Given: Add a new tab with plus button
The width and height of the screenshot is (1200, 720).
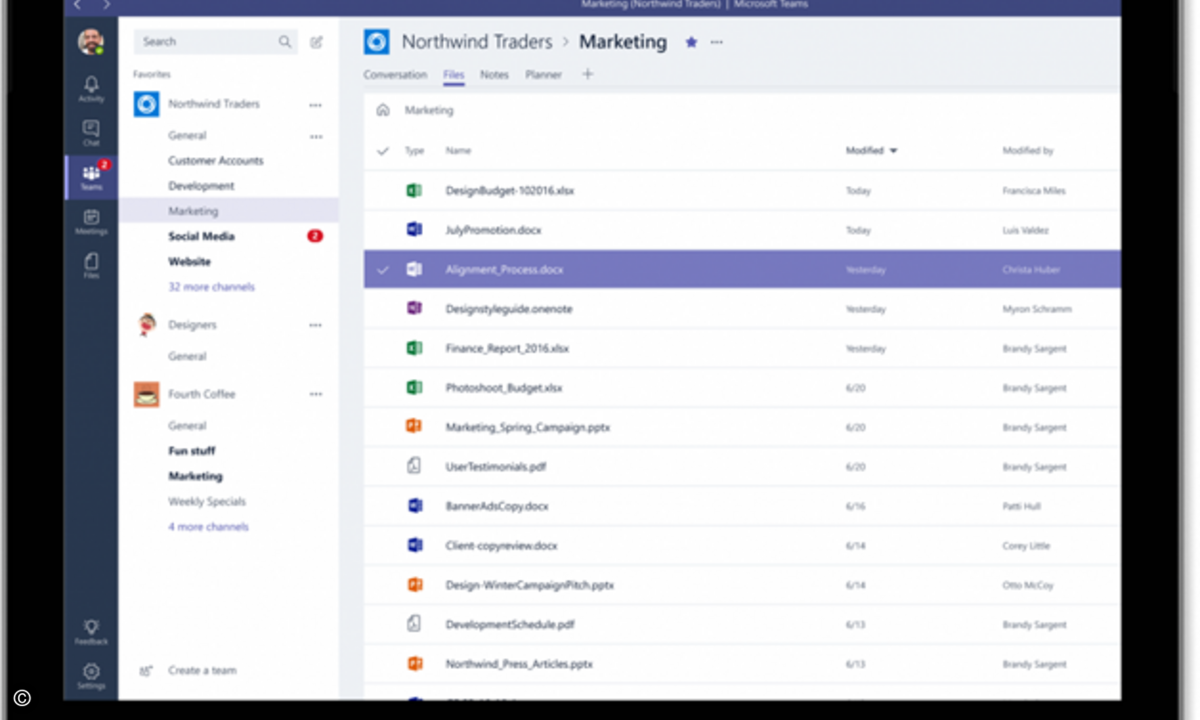Looking at the screenshot, I should pos(587,74).
